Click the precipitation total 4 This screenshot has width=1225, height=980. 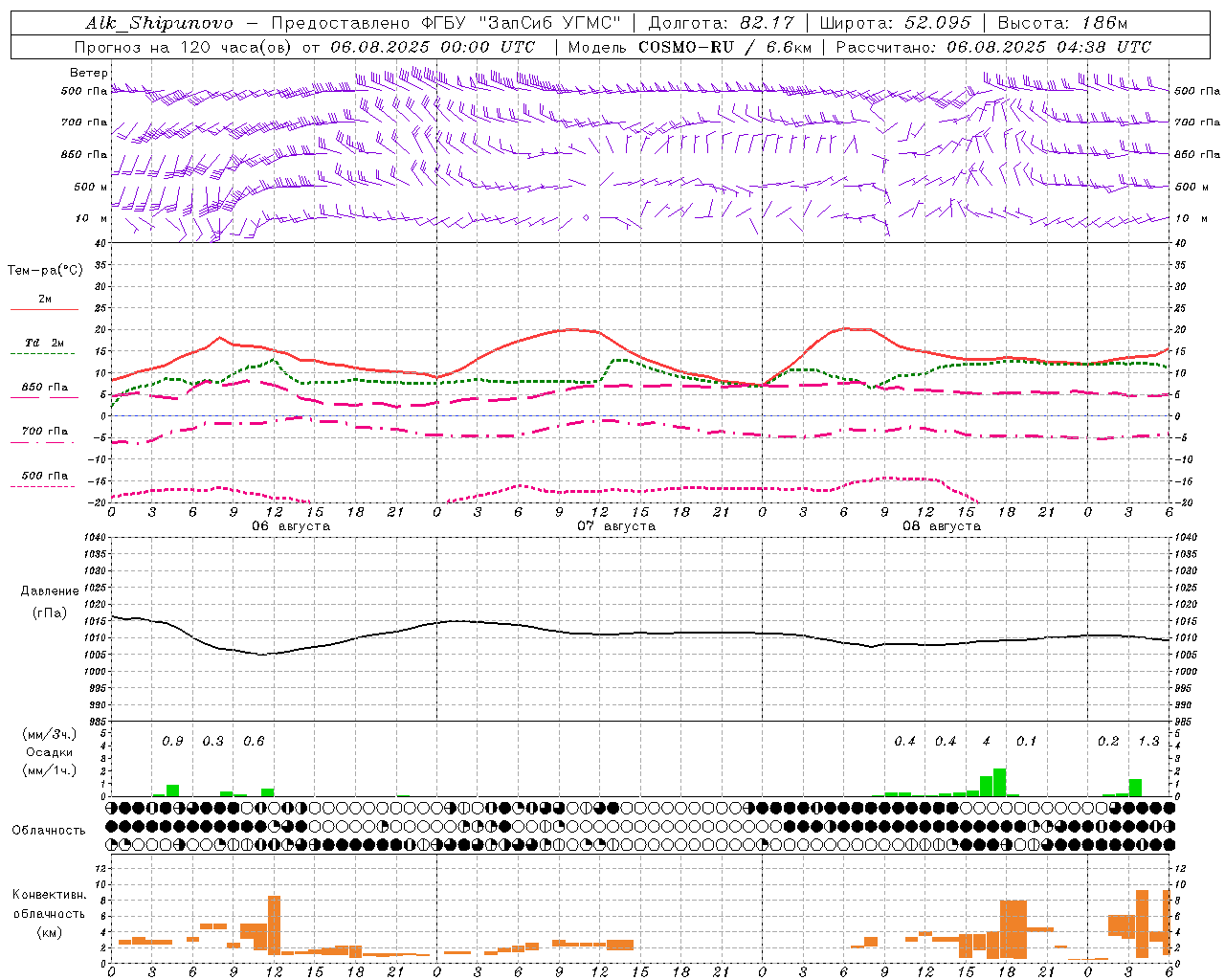click(987, 742)
